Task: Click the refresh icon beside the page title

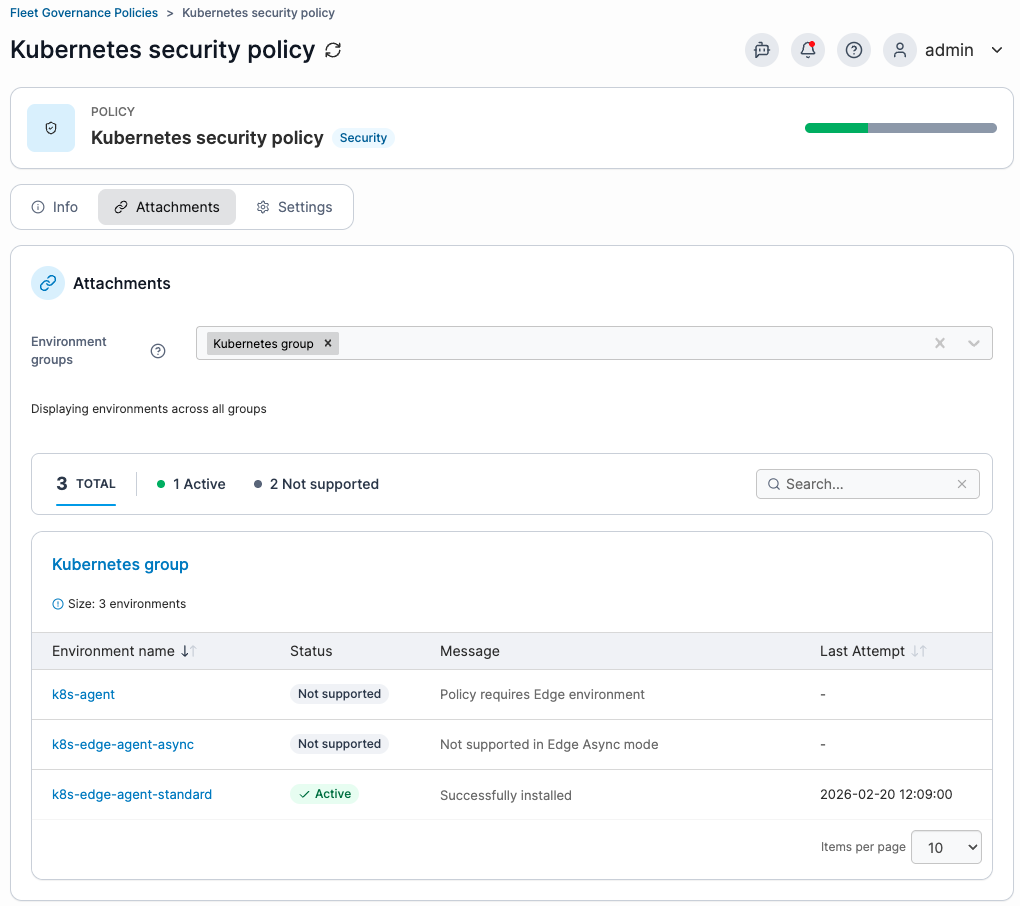Action: [x=333, y=50]
